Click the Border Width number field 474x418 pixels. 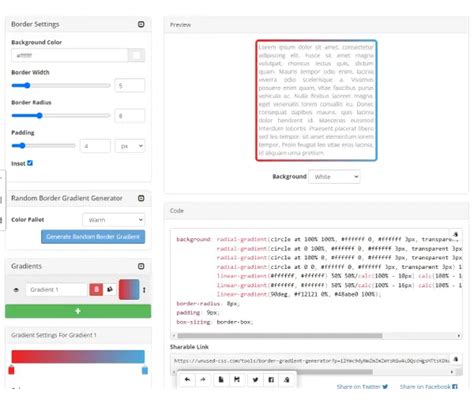(130, 86)
